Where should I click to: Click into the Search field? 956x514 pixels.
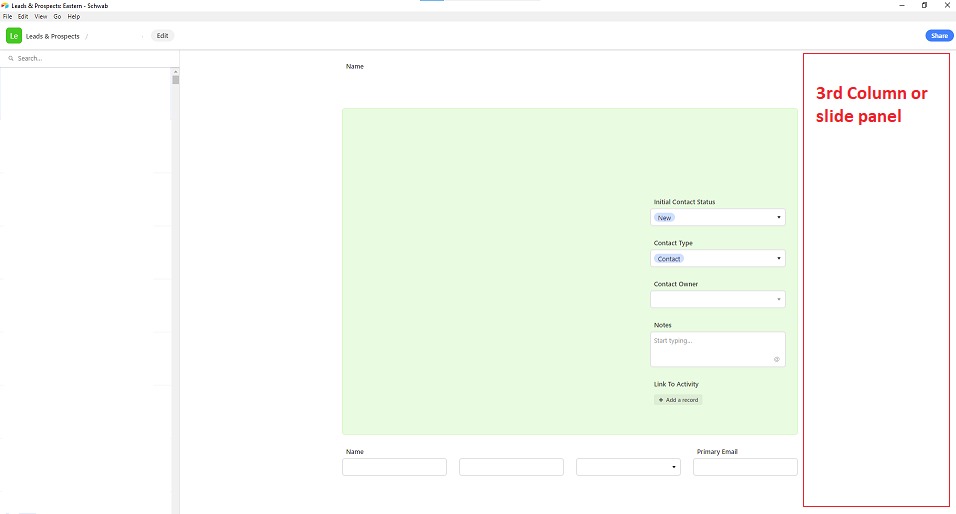pos(91,59)
